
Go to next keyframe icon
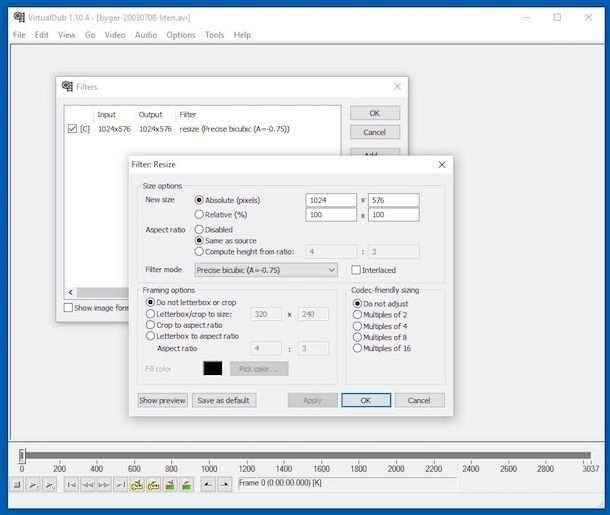(x=154, y=485)
